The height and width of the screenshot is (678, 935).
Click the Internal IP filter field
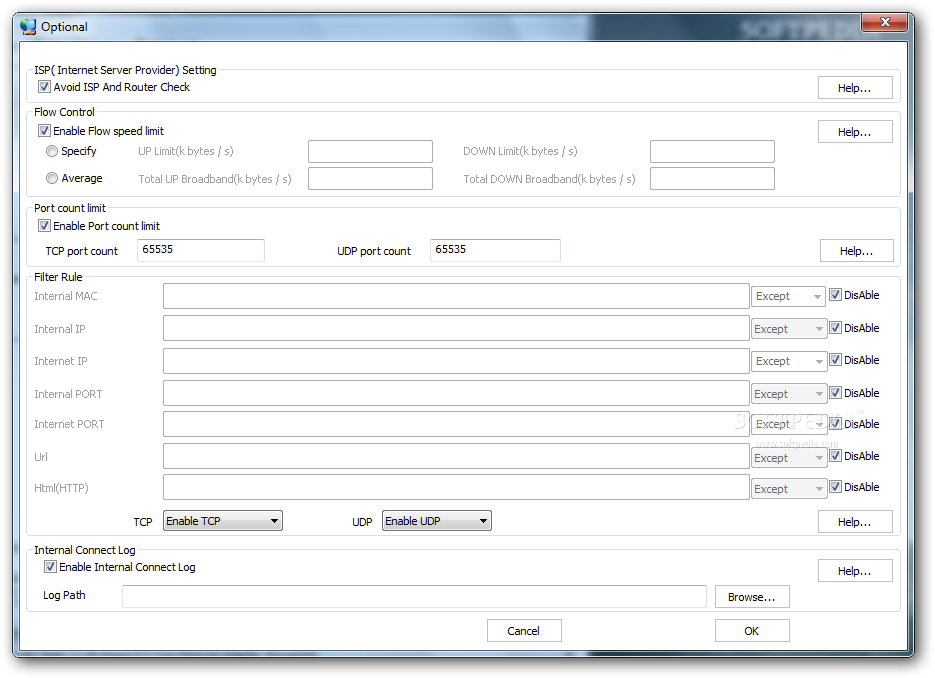tap(456, 328)
